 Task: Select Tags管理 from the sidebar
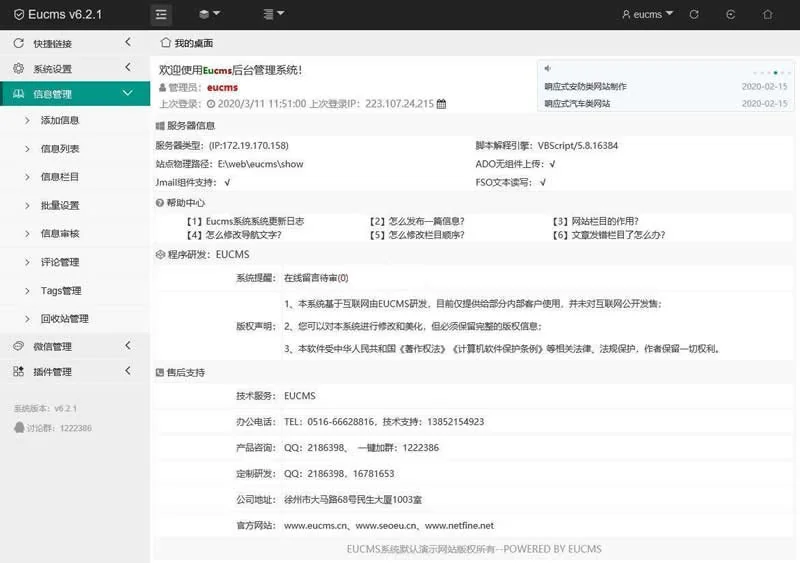click(61, 291)
